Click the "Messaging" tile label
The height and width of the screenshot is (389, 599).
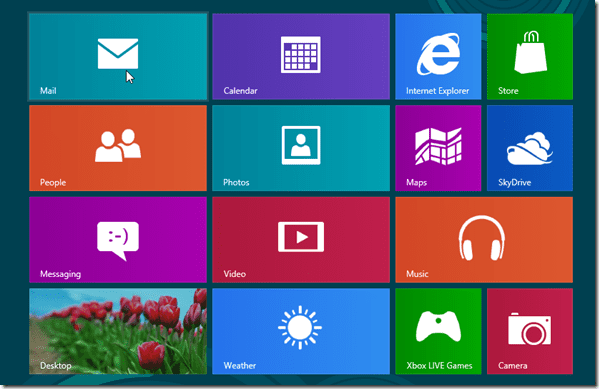coord(60,274)
